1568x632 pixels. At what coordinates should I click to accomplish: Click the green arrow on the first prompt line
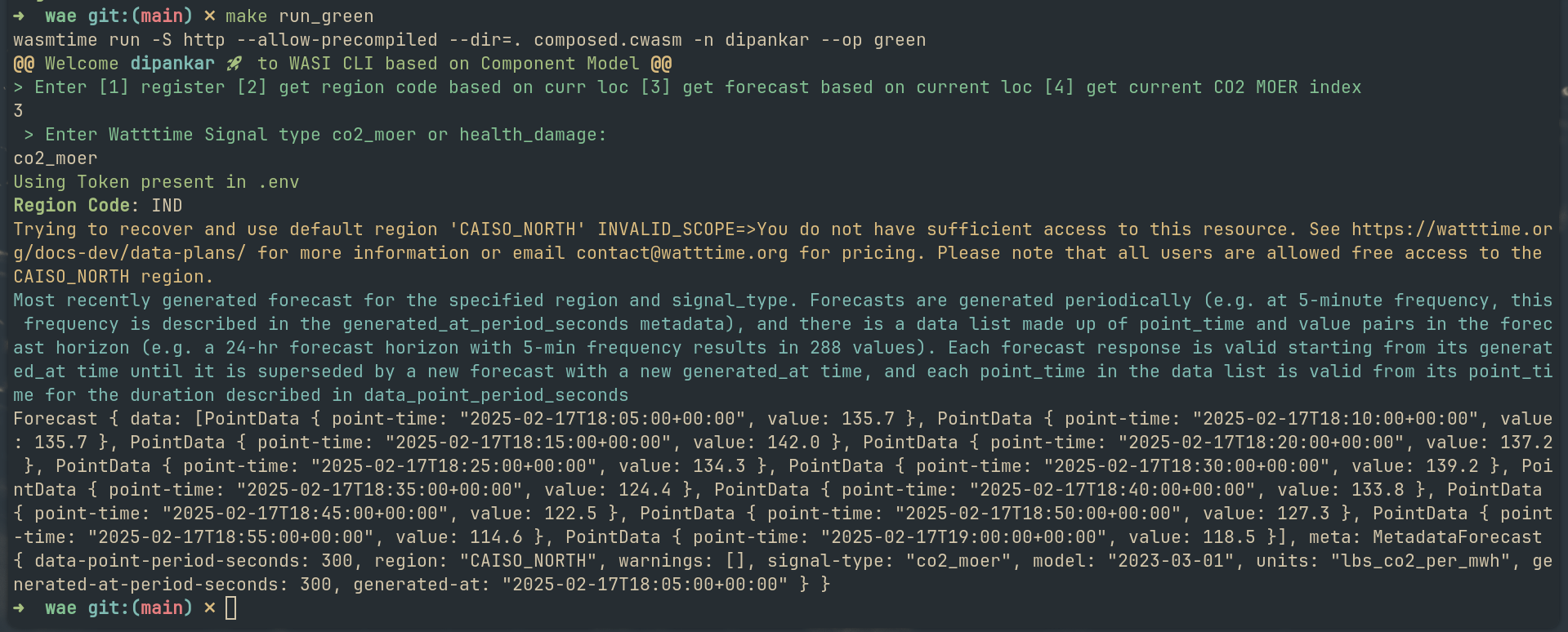coord(19,16)
